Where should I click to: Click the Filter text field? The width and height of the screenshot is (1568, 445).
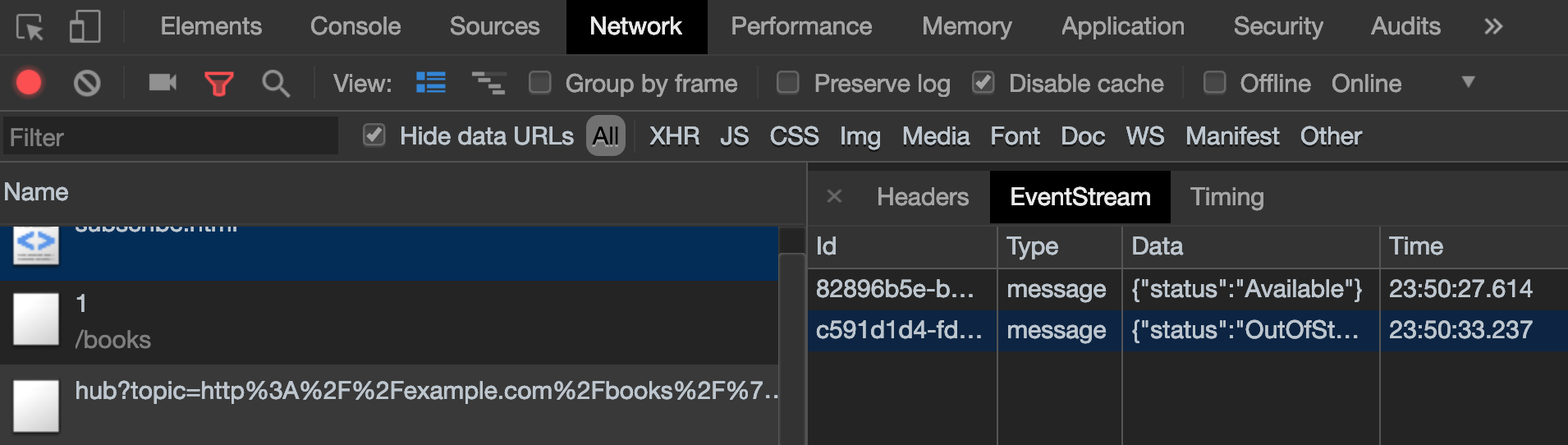click(171, 136)
